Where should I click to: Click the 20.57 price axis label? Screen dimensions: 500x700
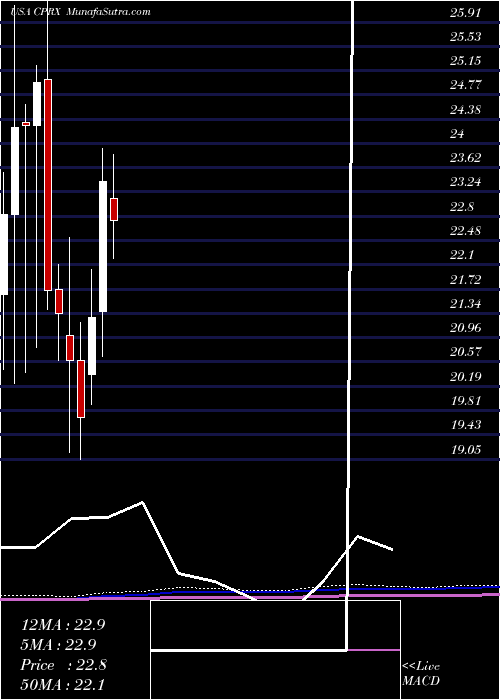tap(466, 352)
